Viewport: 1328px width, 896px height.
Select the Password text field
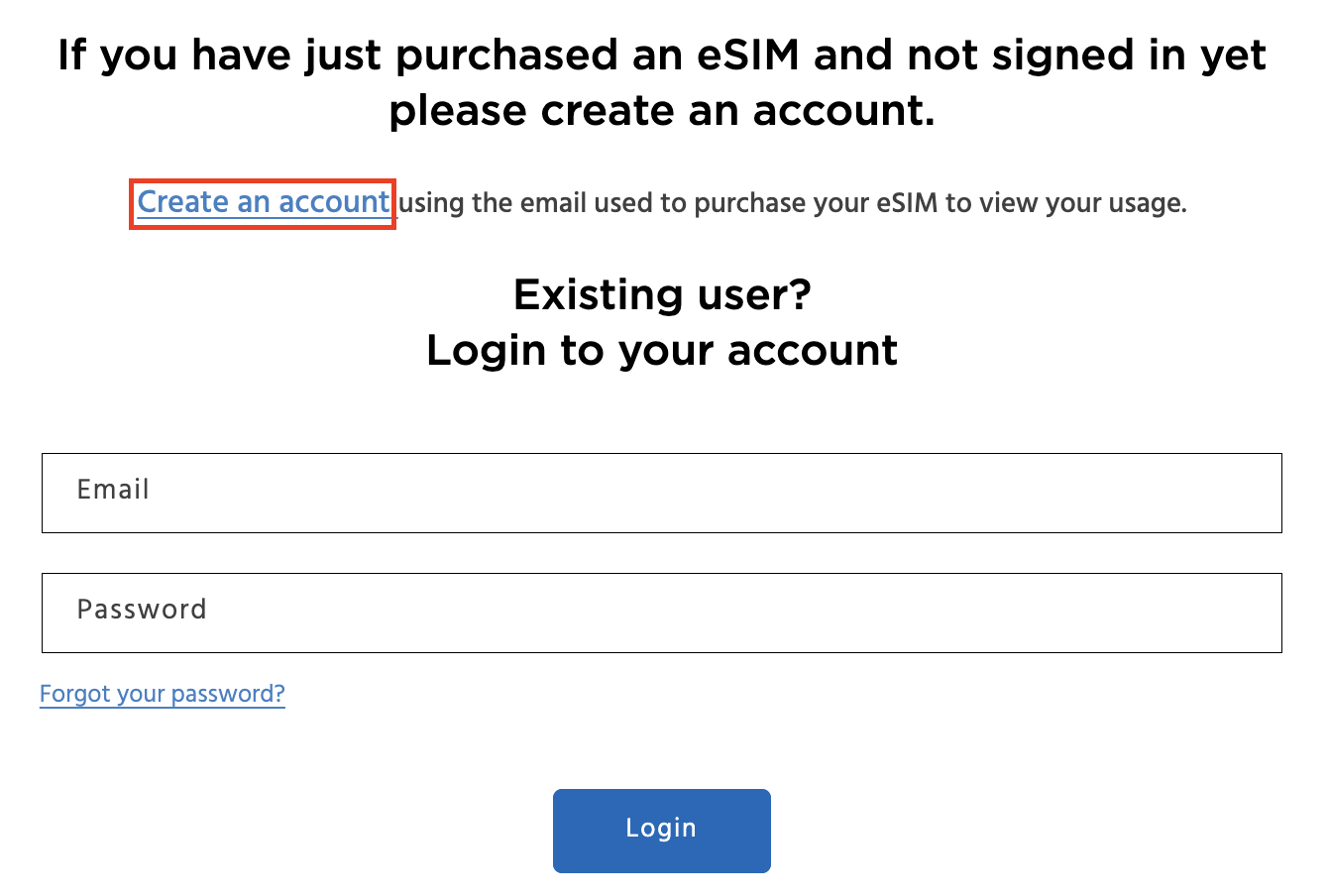tap(661, 613)
